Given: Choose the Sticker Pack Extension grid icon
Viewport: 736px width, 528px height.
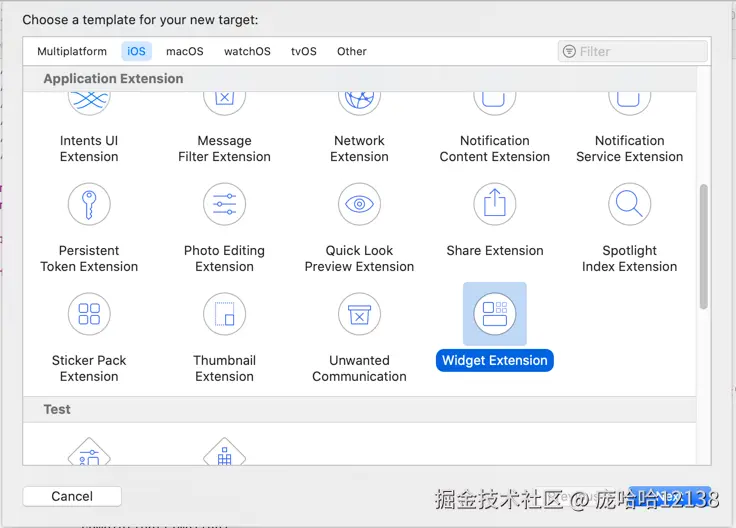Looking at the screenshot, I should pos(89,314).
